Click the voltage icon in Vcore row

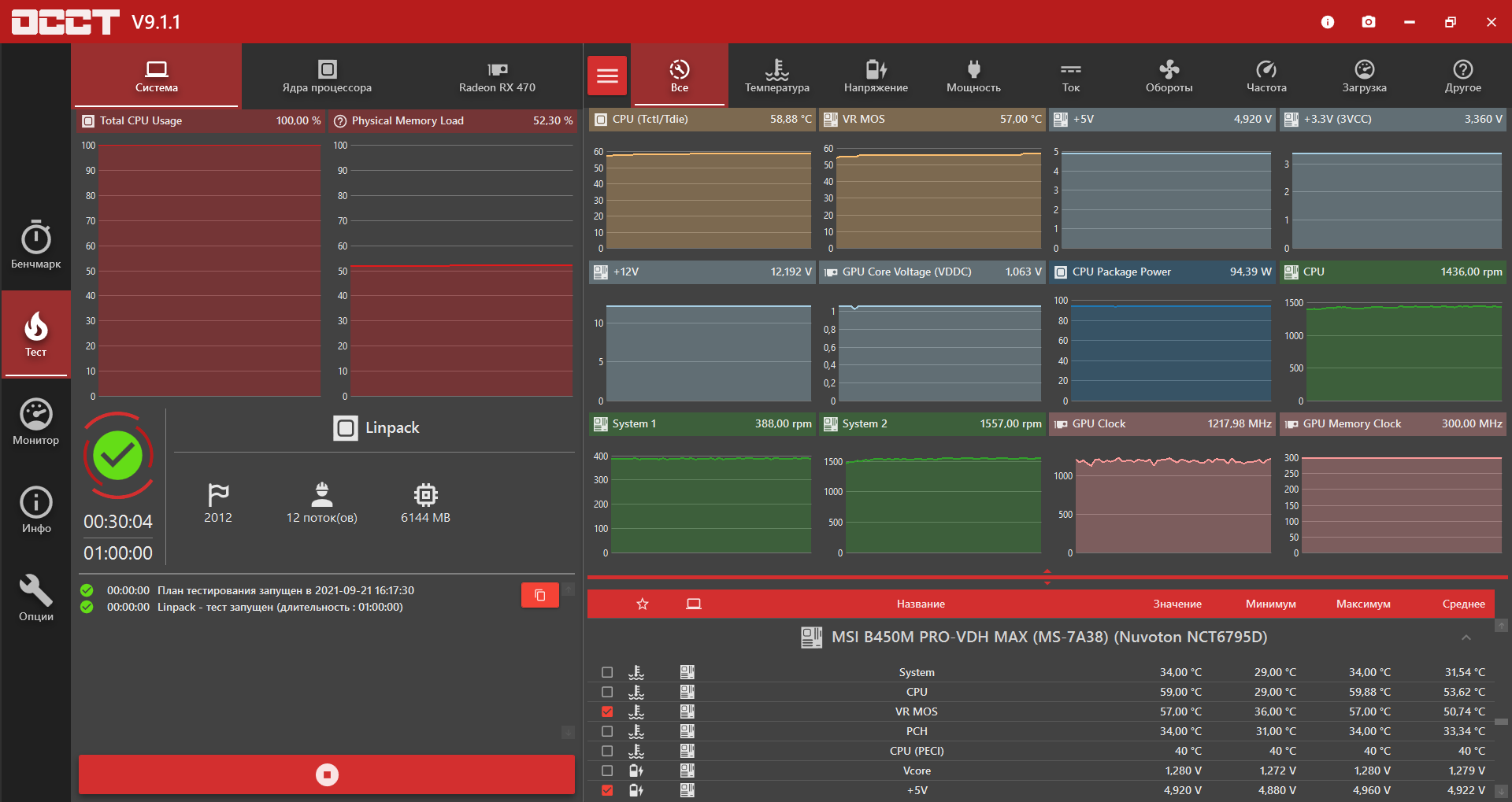(x=636, y=771)
